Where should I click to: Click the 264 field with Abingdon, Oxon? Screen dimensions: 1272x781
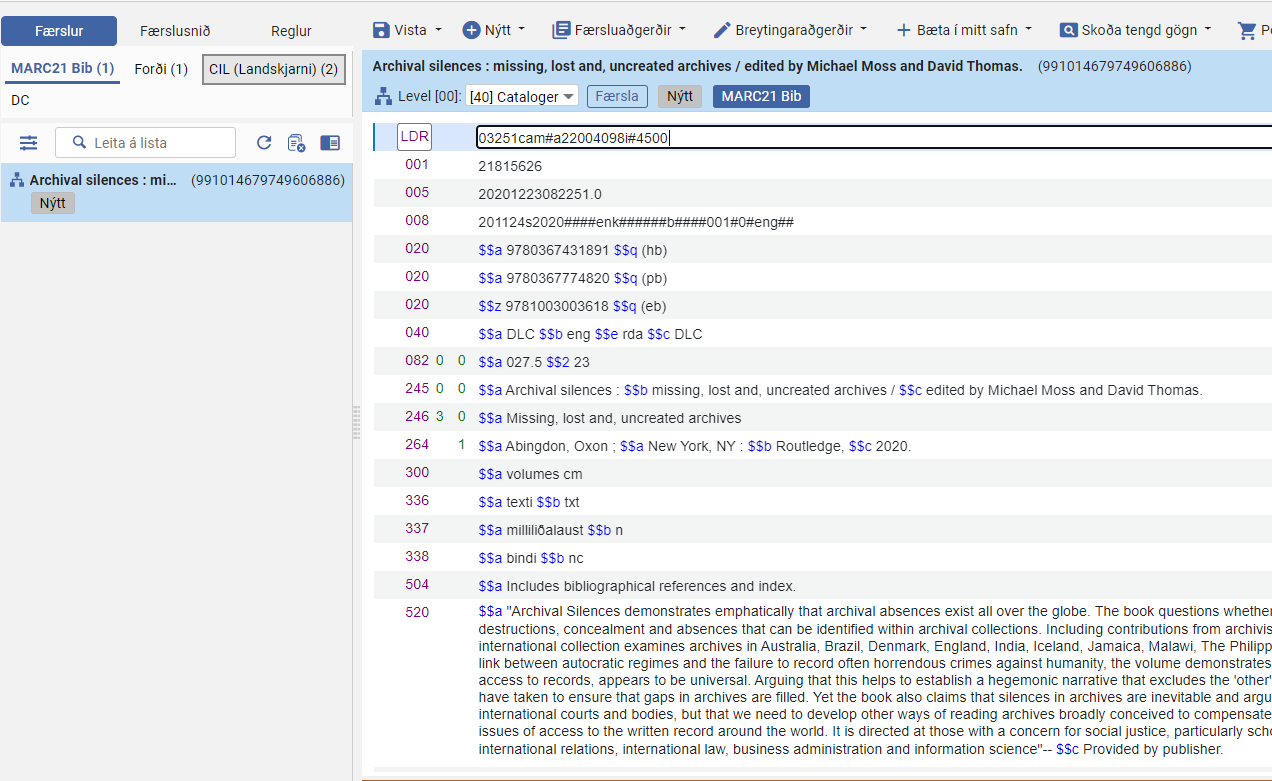point(695,446)
